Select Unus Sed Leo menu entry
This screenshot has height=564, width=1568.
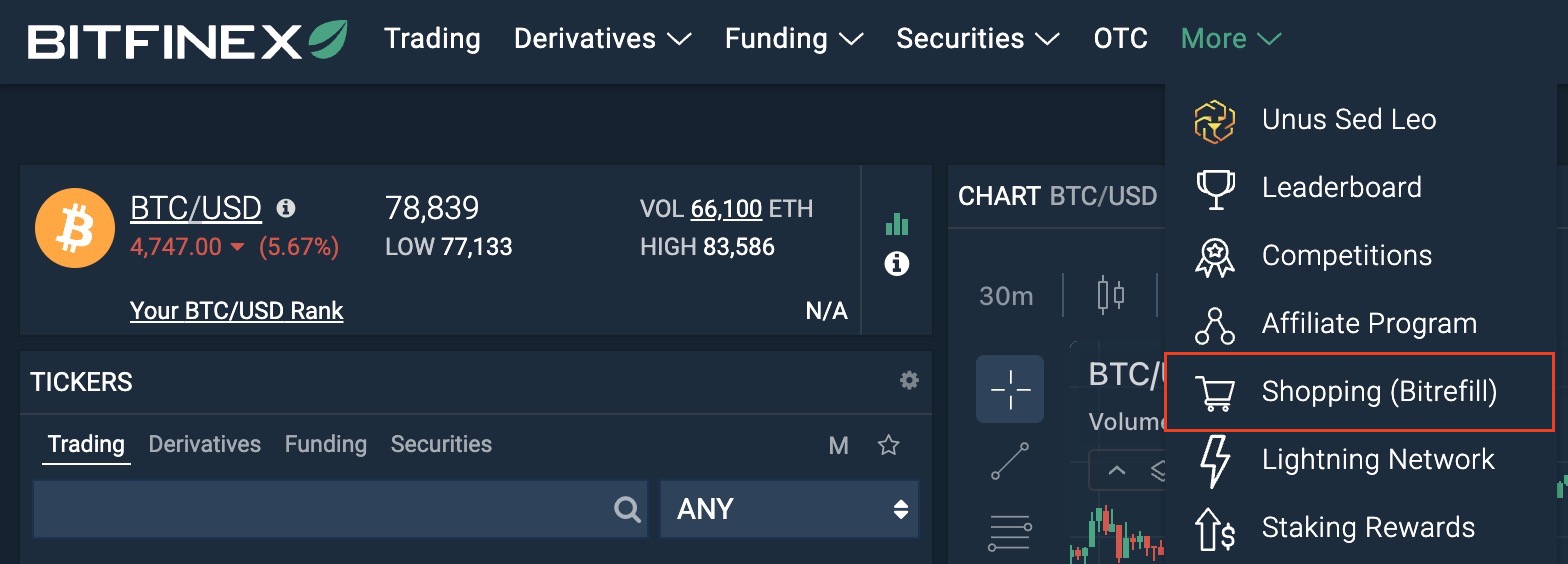point(1360,120)
